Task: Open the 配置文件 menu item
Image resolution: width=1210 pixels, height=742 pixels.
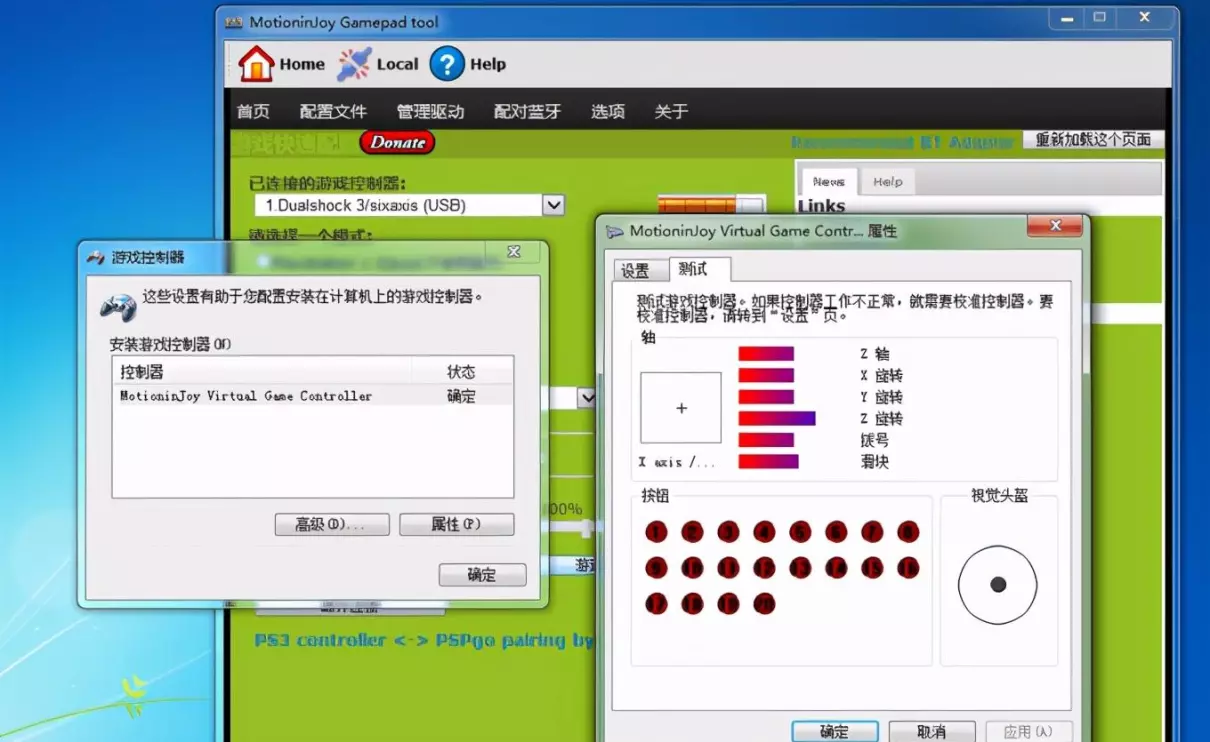Action: tap(333, 111)
